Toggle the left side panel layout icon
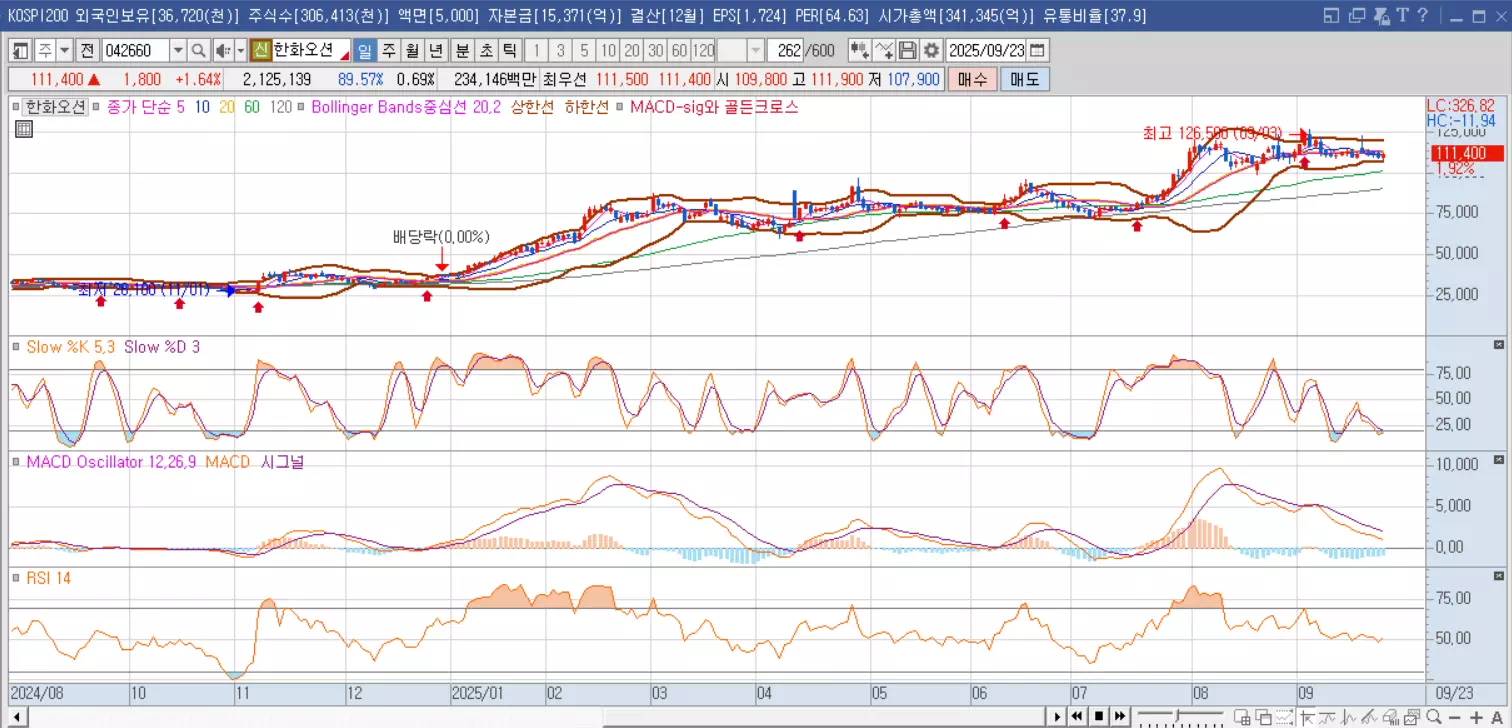1512x728 pixels. (20, 51)
